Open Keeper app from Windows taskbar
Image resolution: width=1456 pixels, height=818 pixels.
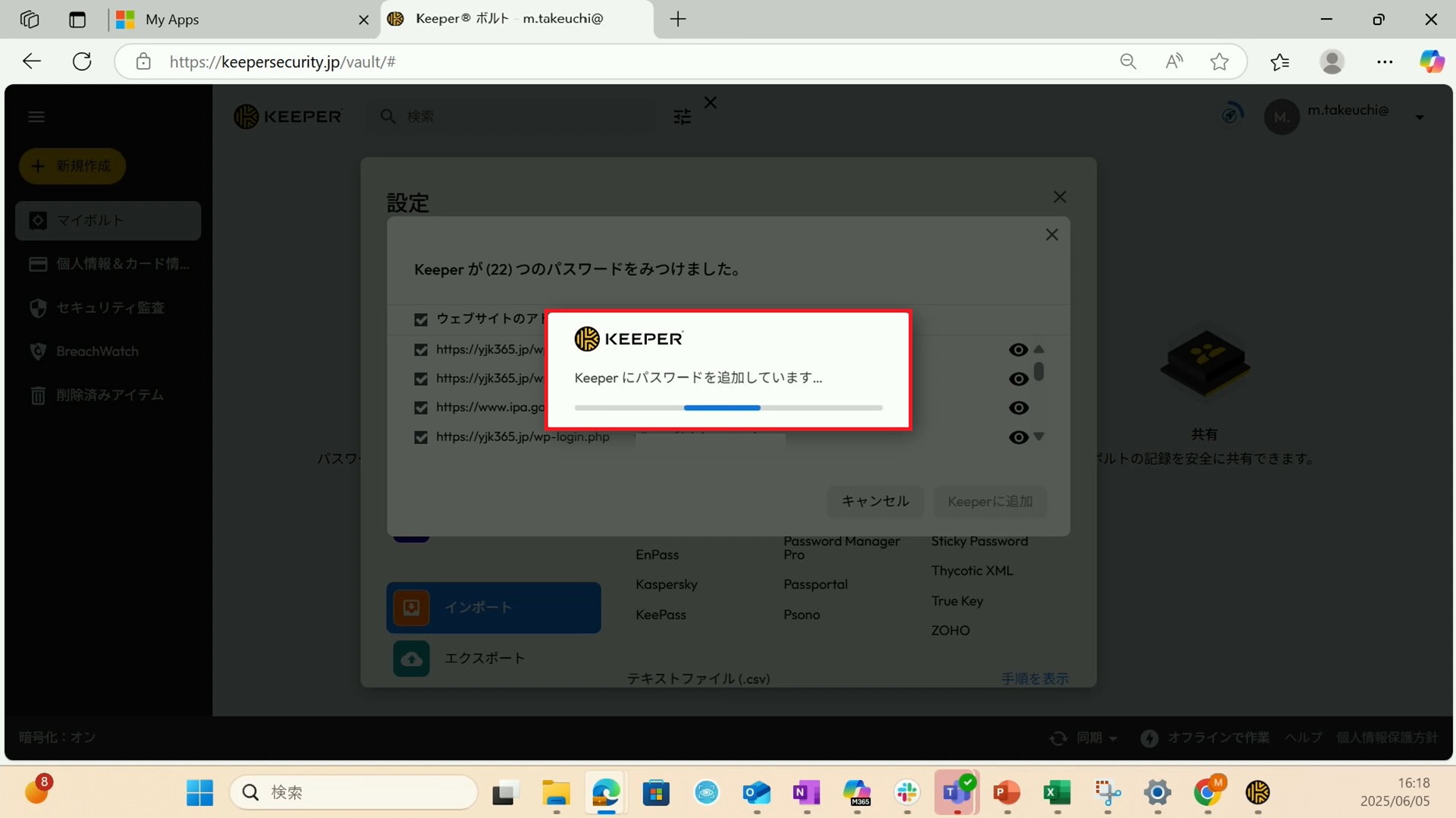point(1257,792)
